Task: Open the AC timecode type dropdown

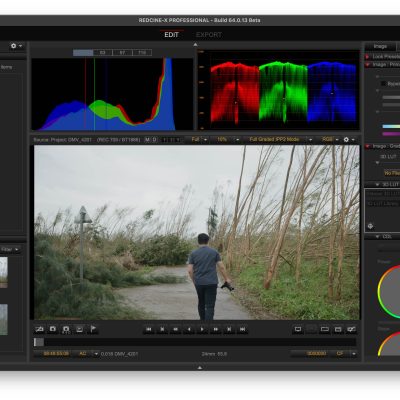Action: click(88, 354)
